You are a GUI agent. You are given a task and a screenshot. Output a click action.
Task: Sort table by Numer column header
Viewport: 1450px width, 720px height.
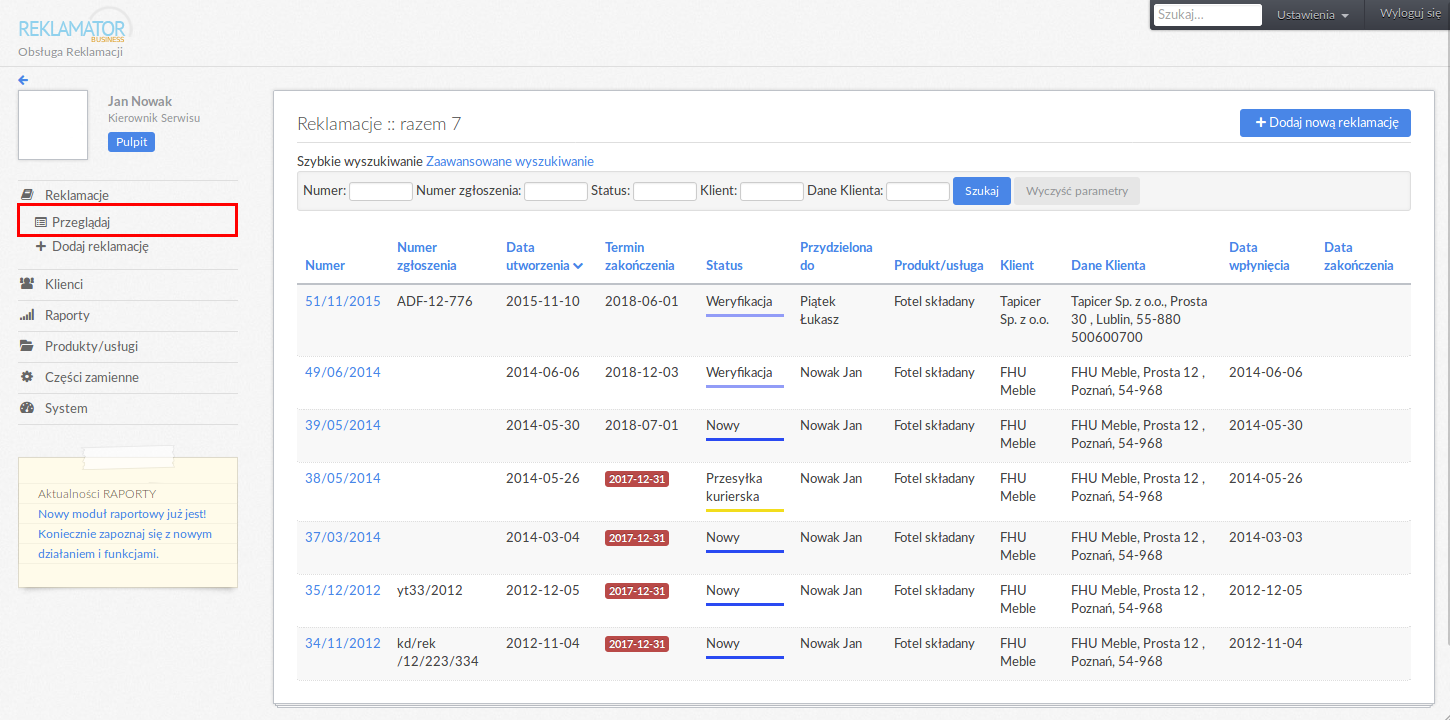pyautogui.click(x=325, y=265)
